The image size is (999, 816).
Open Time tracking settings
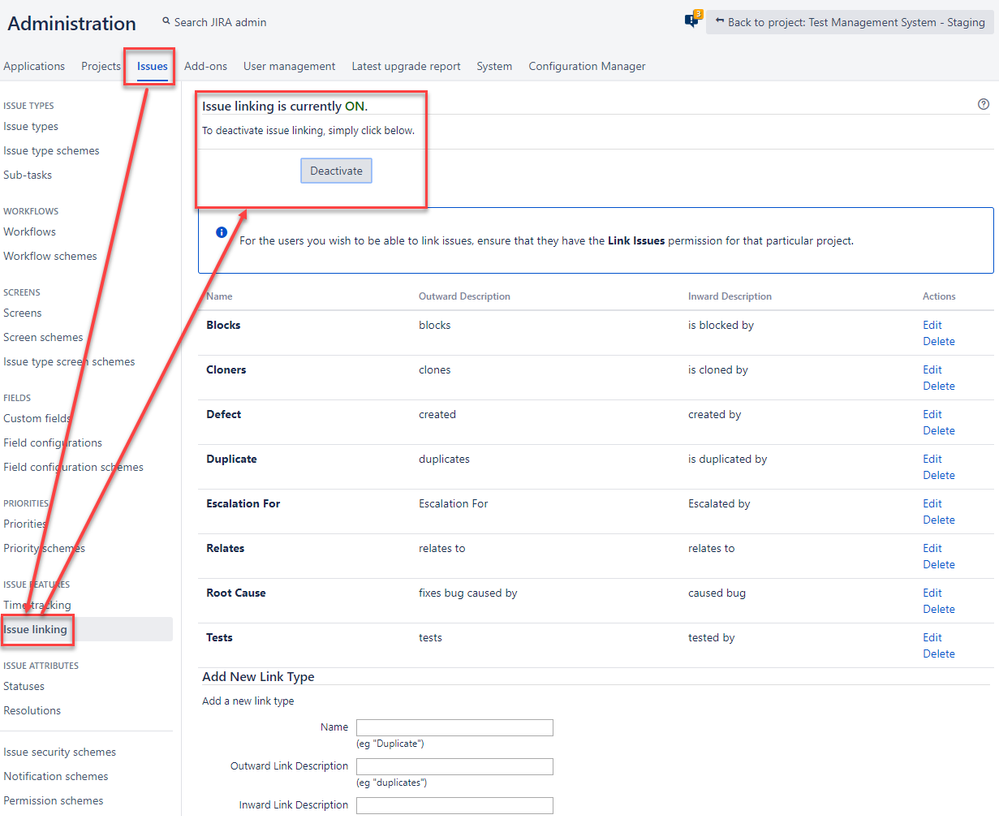click(x=37, y=605)
